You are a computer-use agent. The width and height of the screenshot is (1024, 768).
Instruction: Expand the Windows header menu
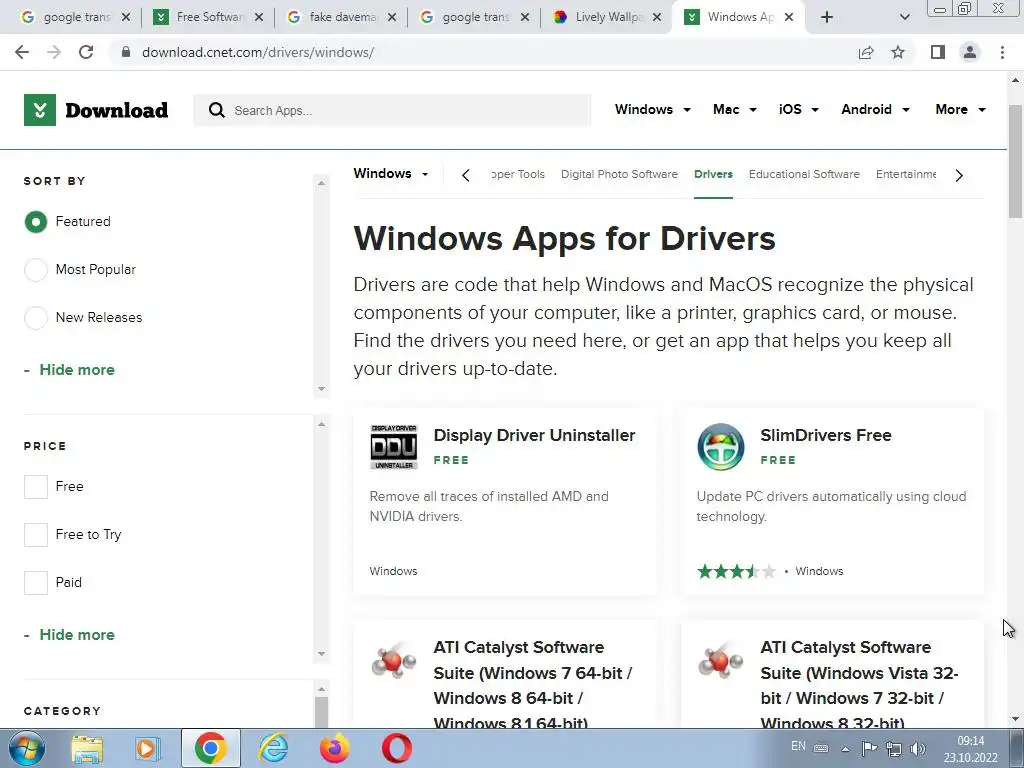point(652,110)
